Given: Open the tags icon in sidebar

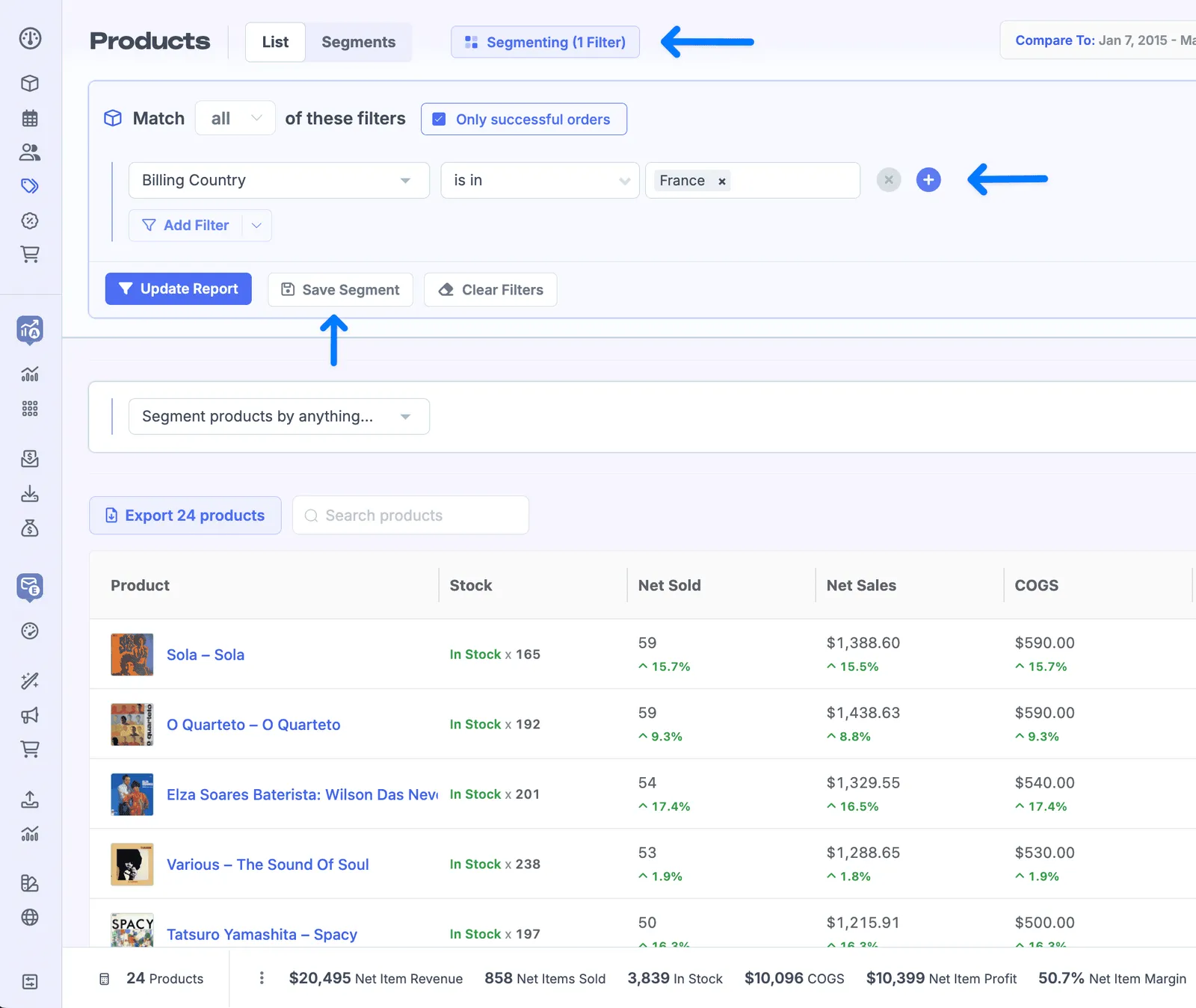Looking at the screenshot, I should (x=30, y=186).
